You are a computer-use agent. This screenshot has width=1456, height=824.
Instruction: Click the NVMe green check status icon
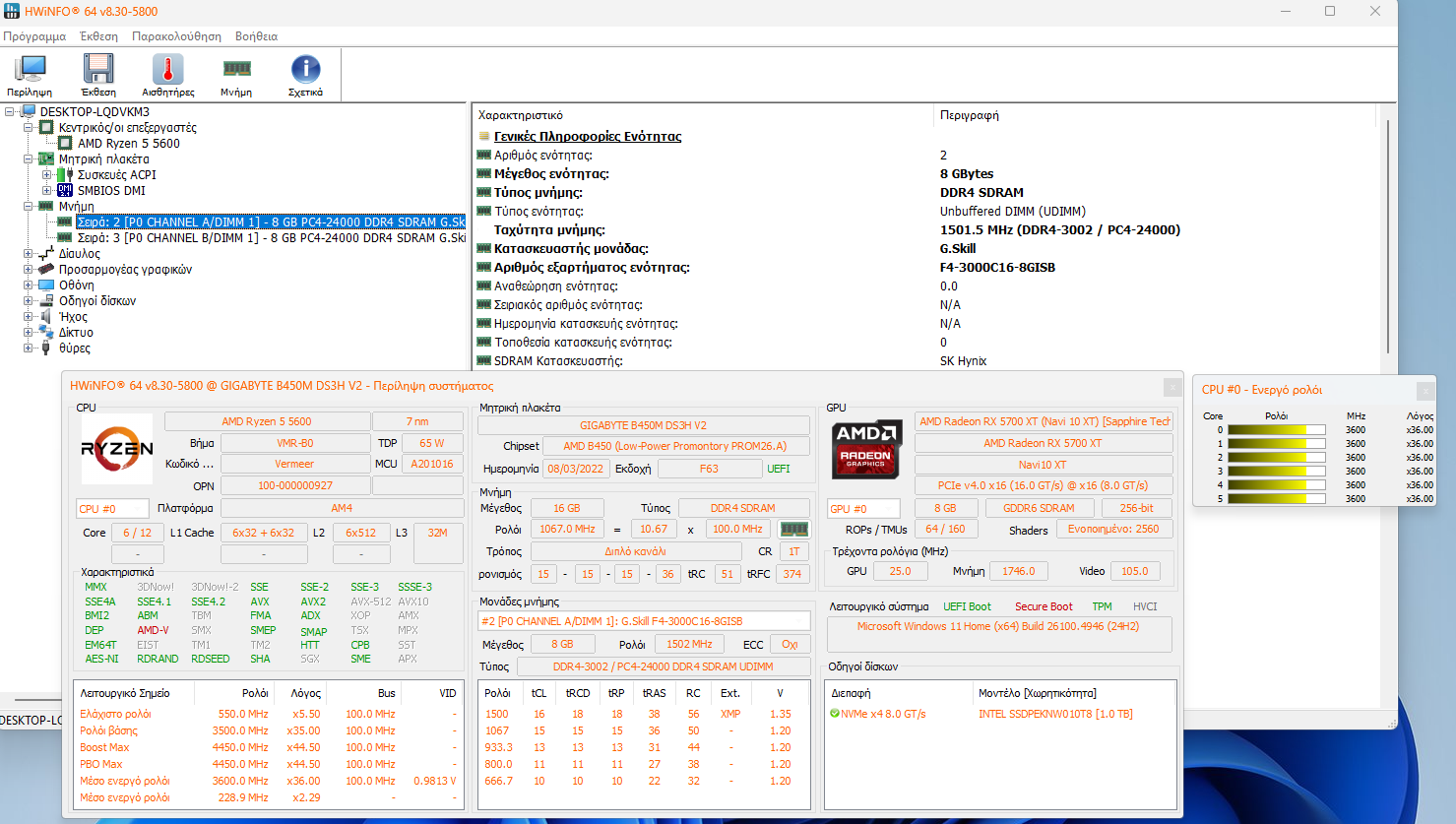coord(835,714)
